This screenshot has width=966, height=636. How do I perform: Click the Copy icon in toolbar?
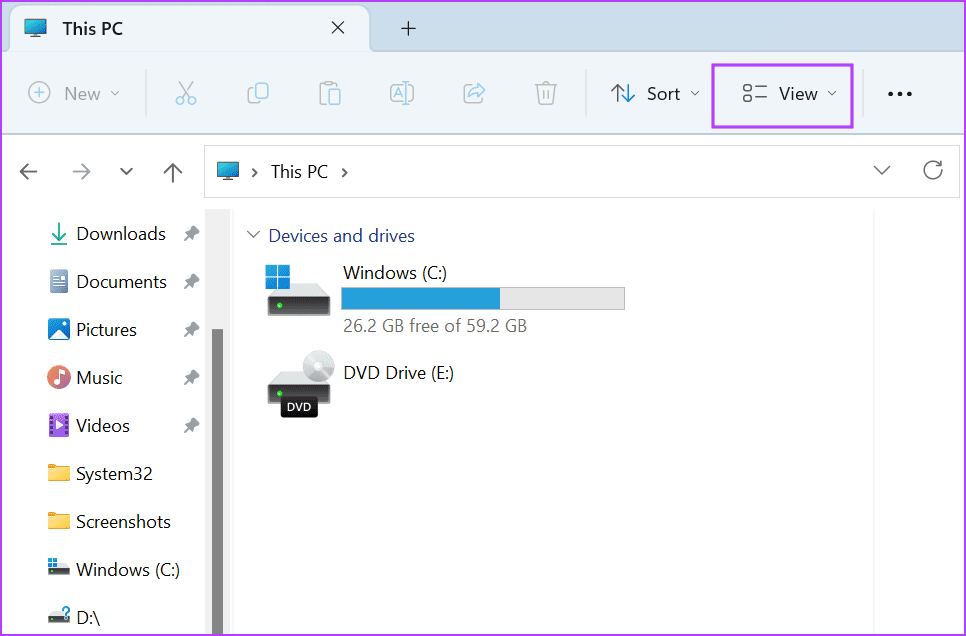[x=258, y=94]
